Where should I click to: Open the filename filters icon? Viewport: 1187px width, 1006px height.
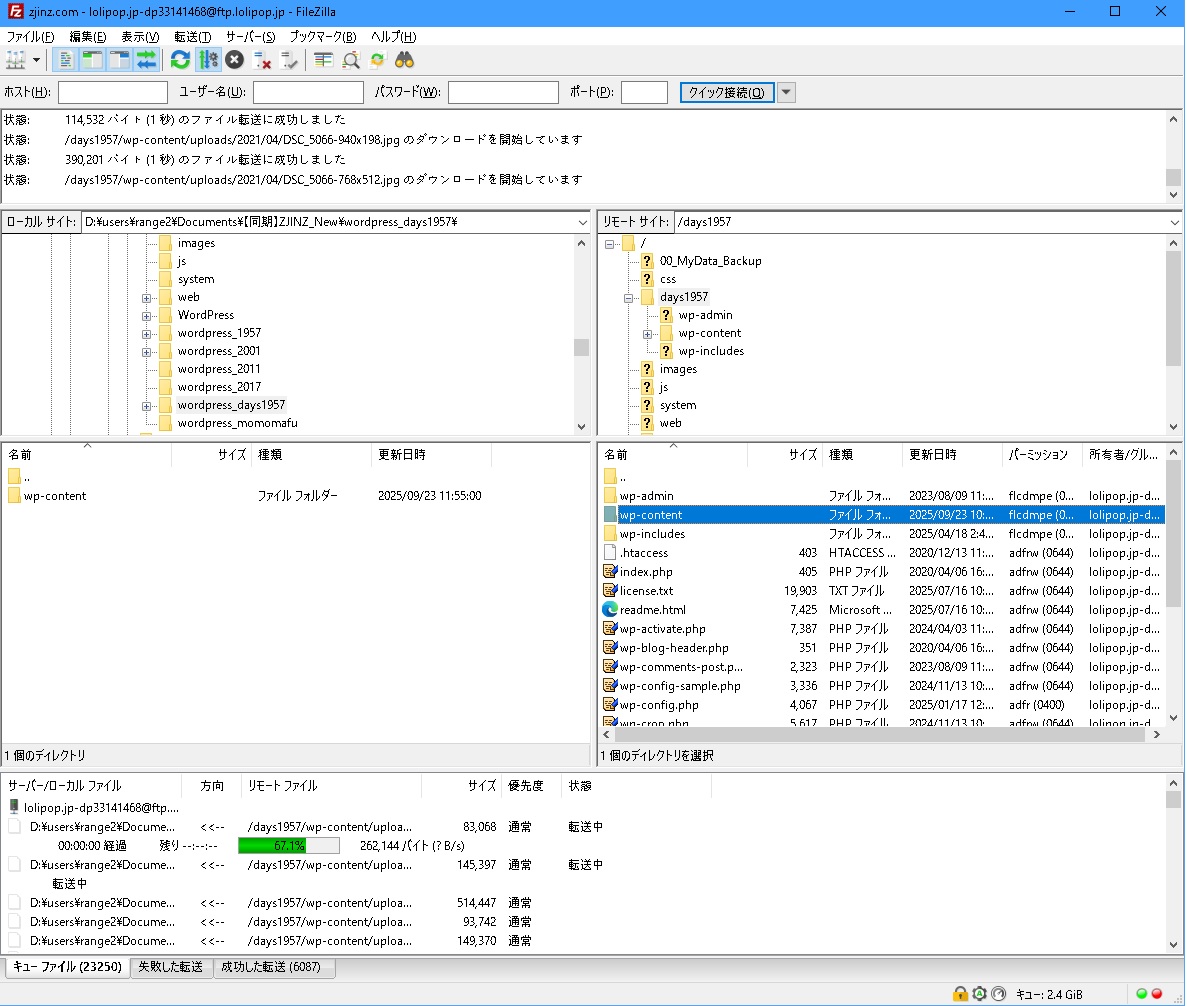[x=323, y=60]
